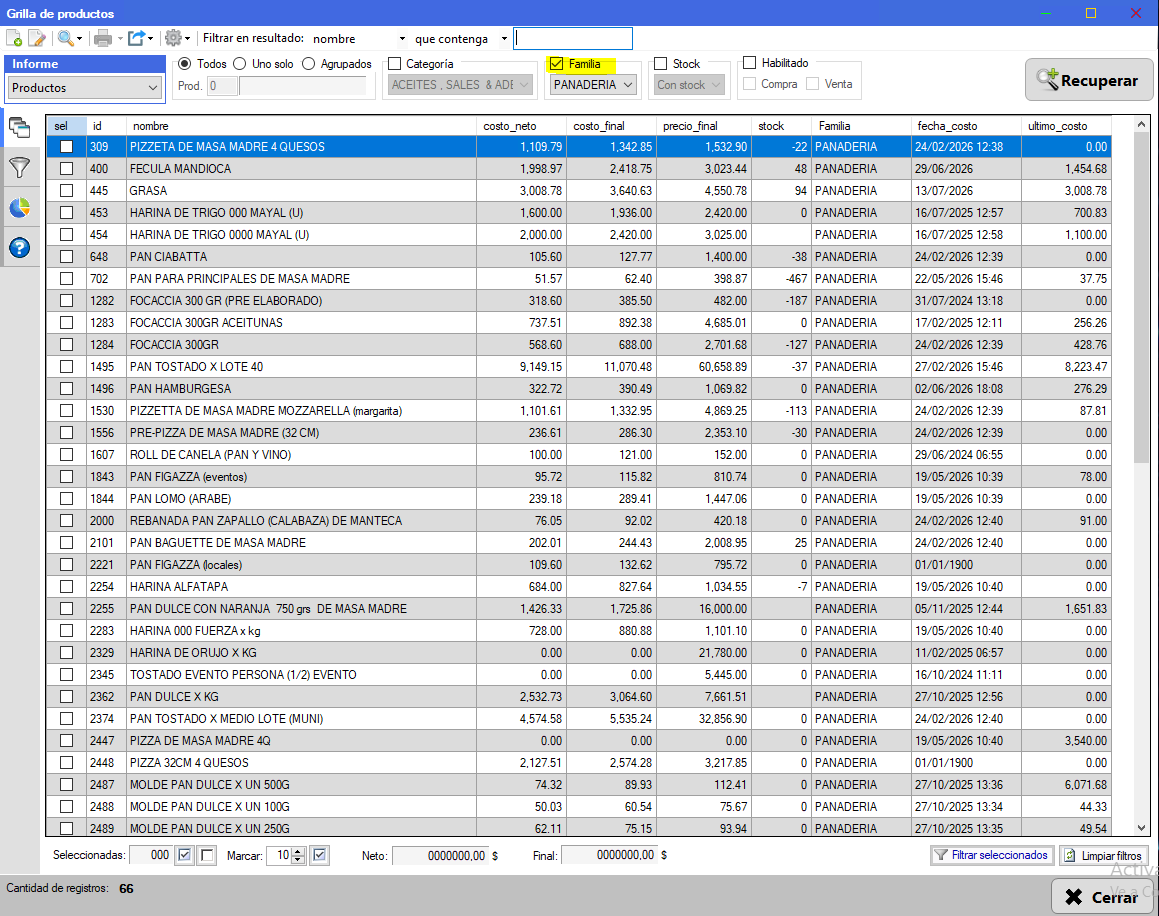Select the row GRASA

[579, 191]
